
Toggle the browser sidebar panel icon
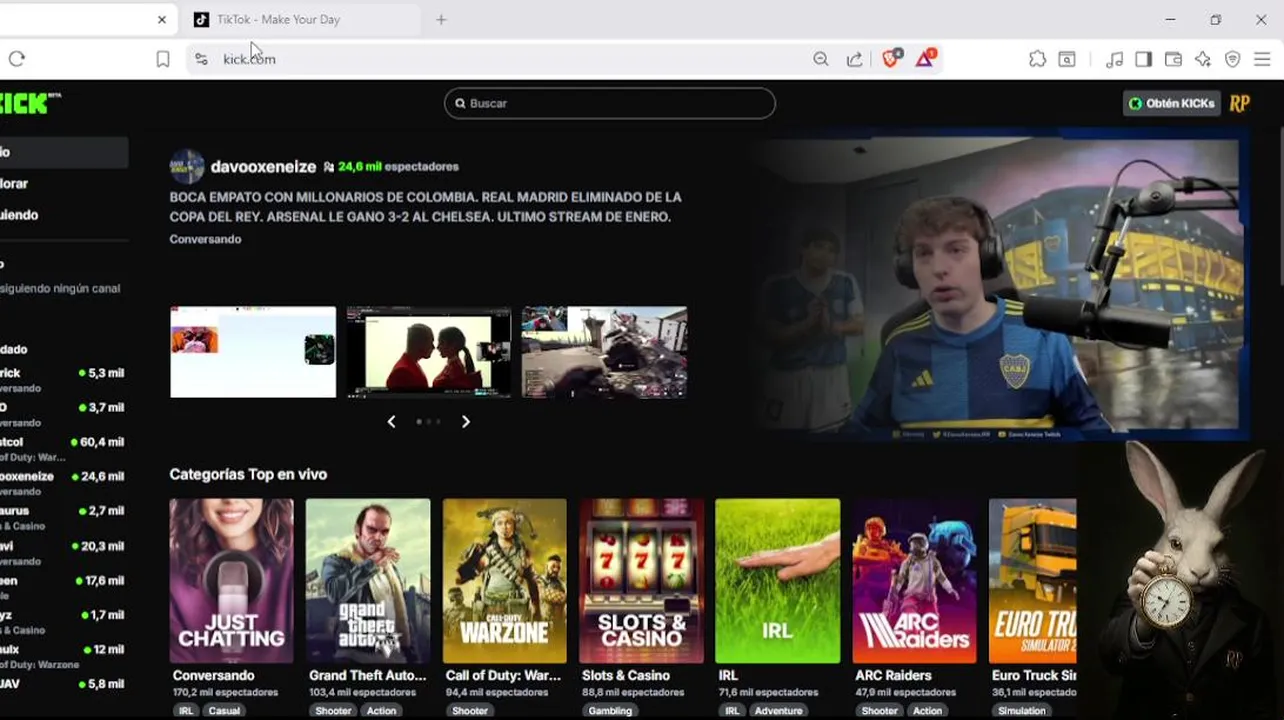click(1143, 59)
